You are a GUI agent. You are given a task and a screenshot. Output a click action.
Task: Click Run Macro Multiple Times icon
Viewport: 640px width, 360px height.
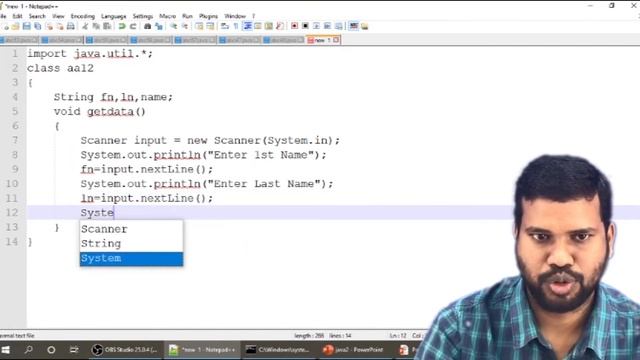327,27
